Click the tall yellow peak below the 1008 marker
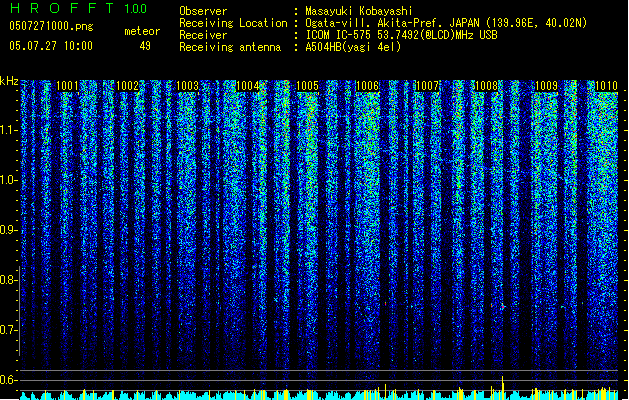 (503, 387)
